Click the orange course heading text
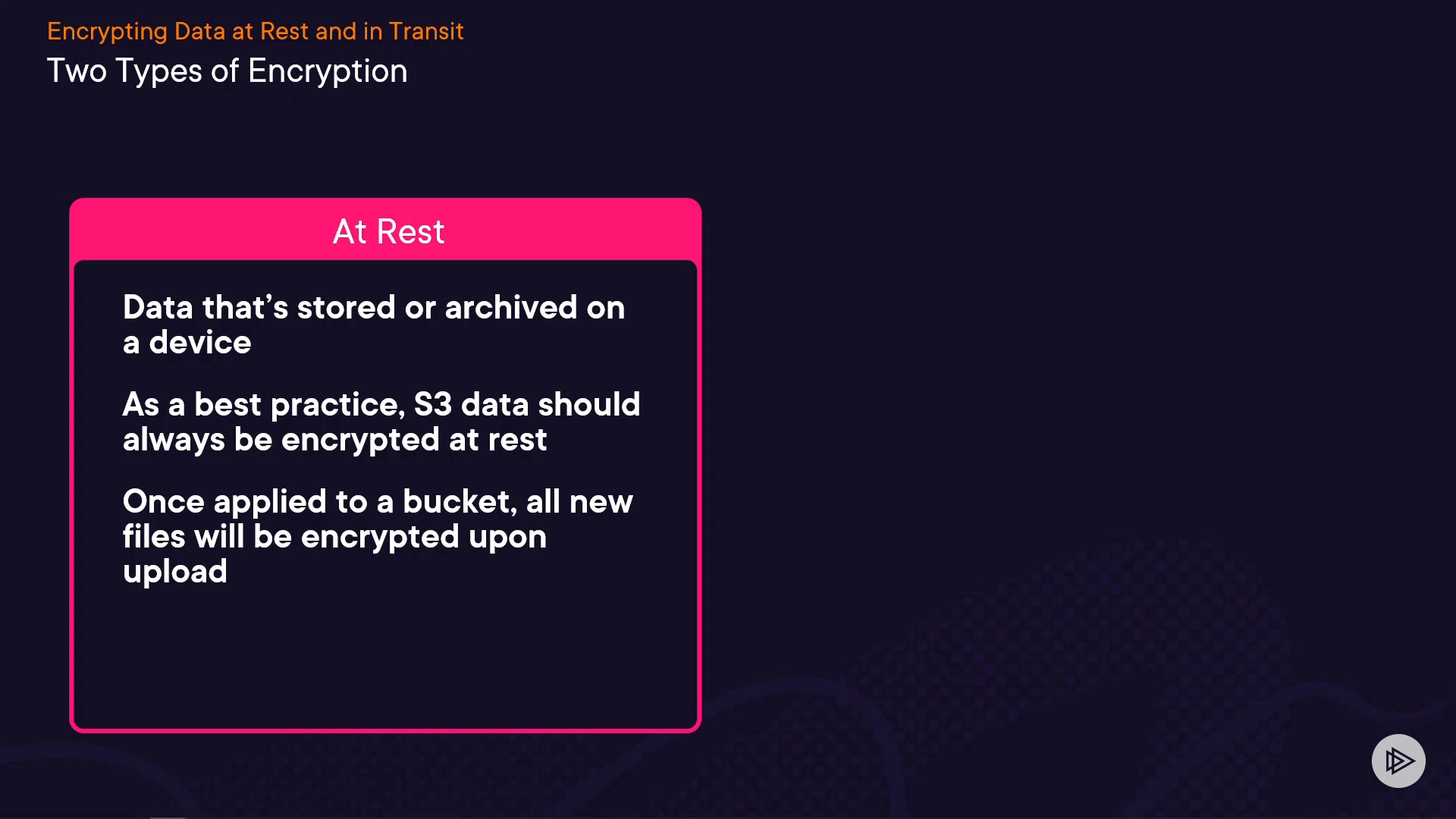This screenshot has height=819, width=1456. click(x=255, y=31)
